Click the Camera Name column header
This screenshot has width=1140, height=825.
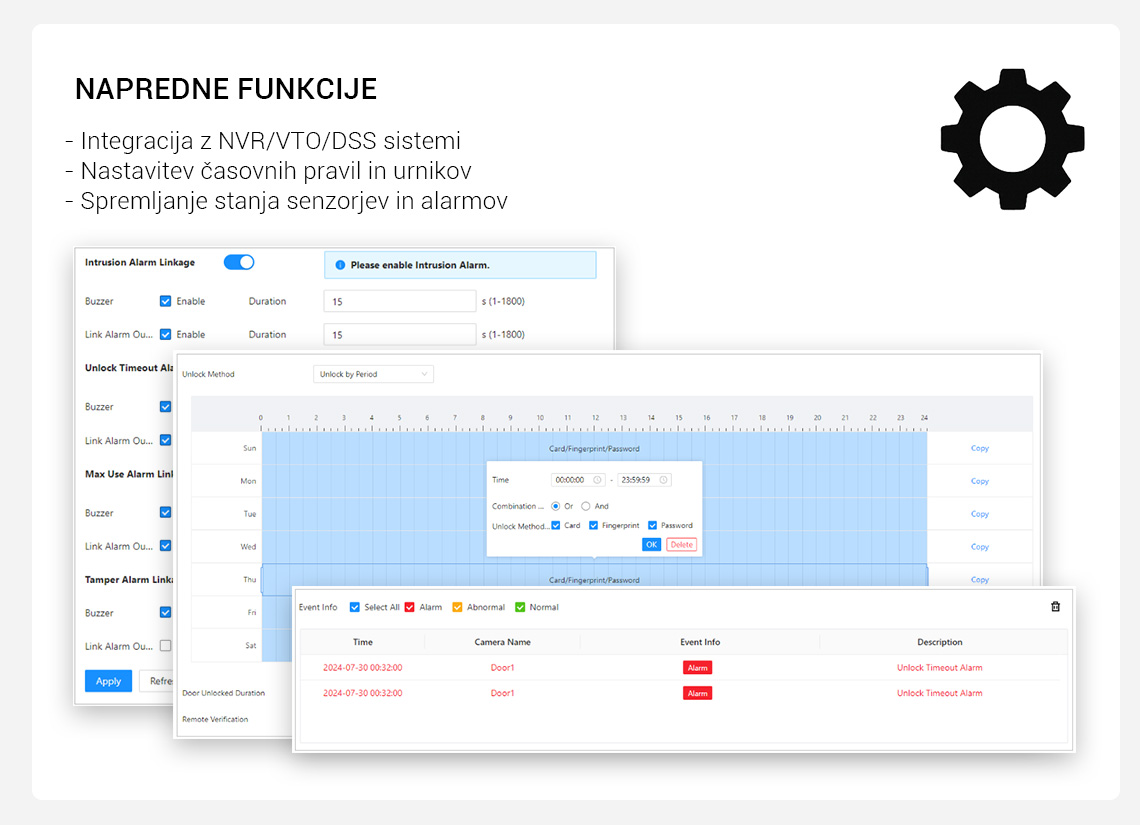click(x=502, y=642)
